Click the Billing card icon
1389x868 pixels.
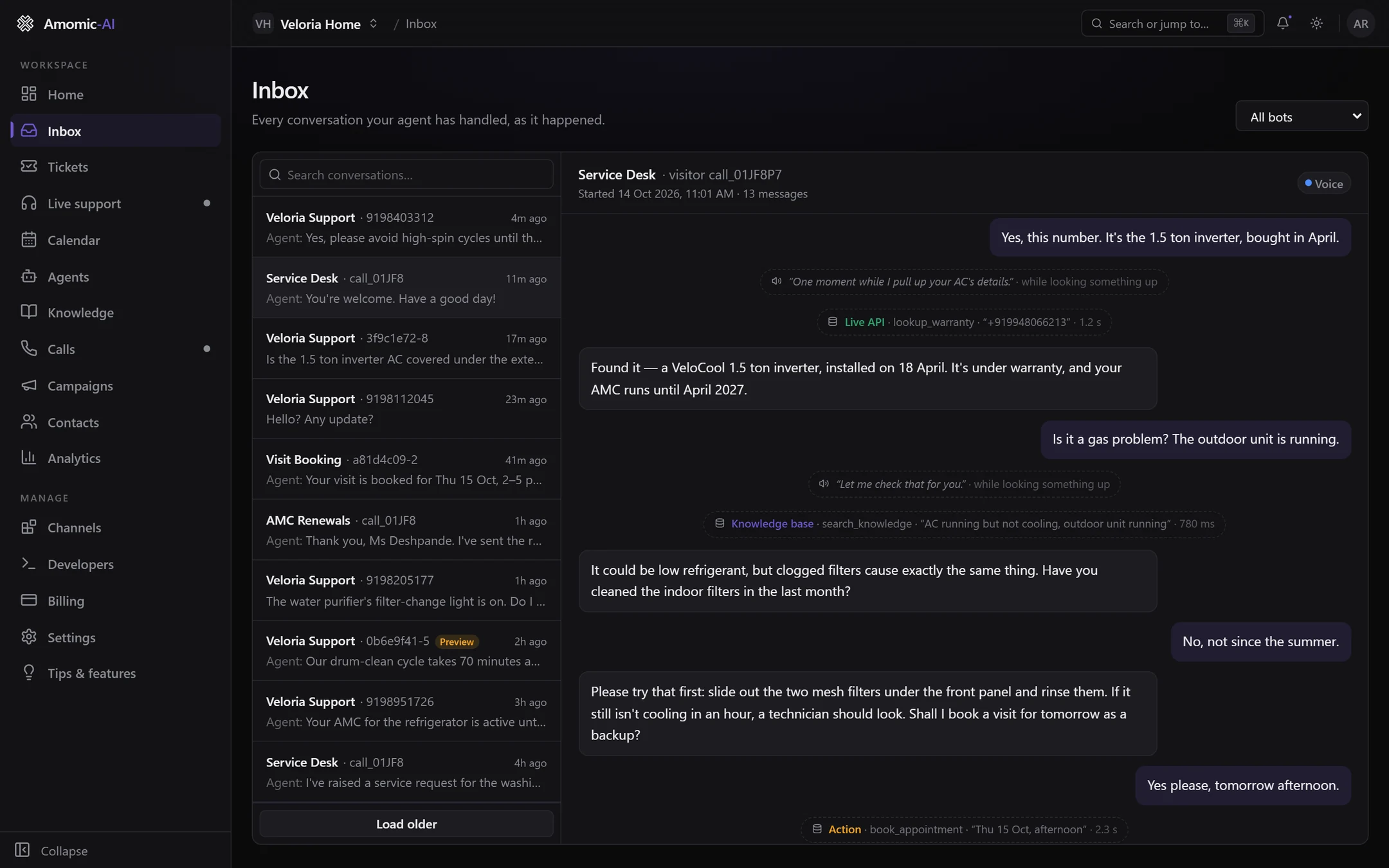click(x=29, y=601)
